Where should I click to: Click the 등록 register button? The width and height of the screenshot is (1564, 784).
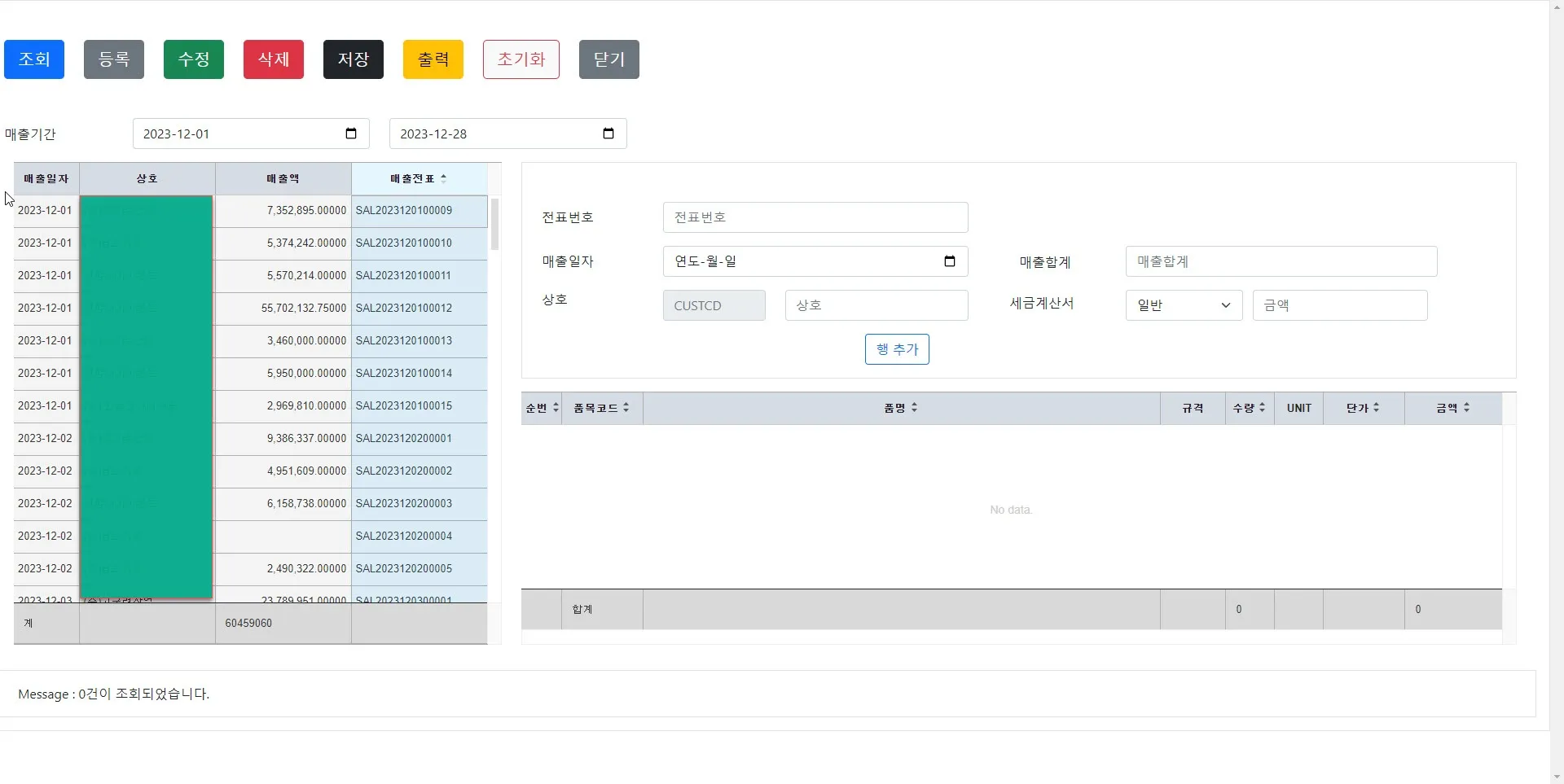pyautogui.click(x=114, y=59)
